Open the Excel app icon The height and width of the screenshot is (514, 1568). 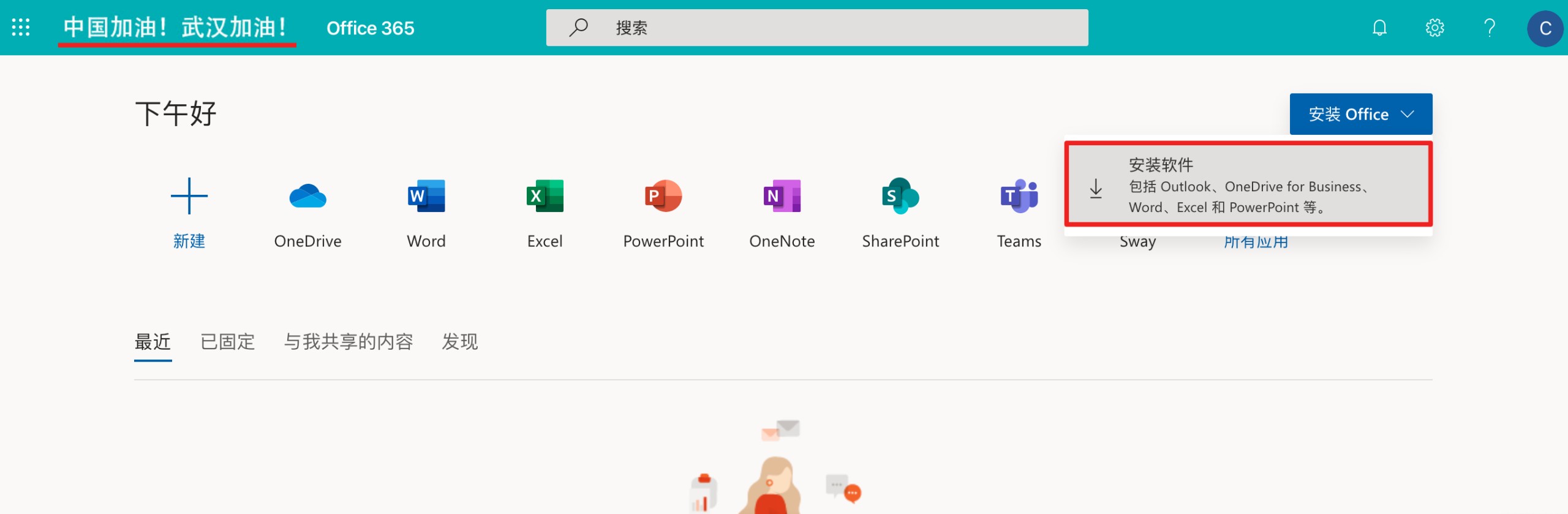pos(545,197)
